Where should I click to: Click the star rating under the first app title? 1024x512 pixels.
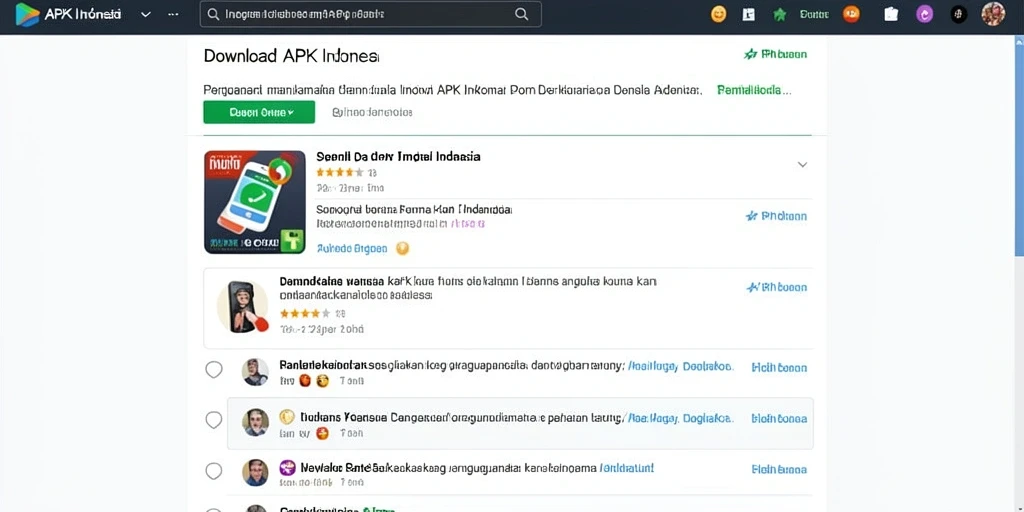tap(340, 172)
